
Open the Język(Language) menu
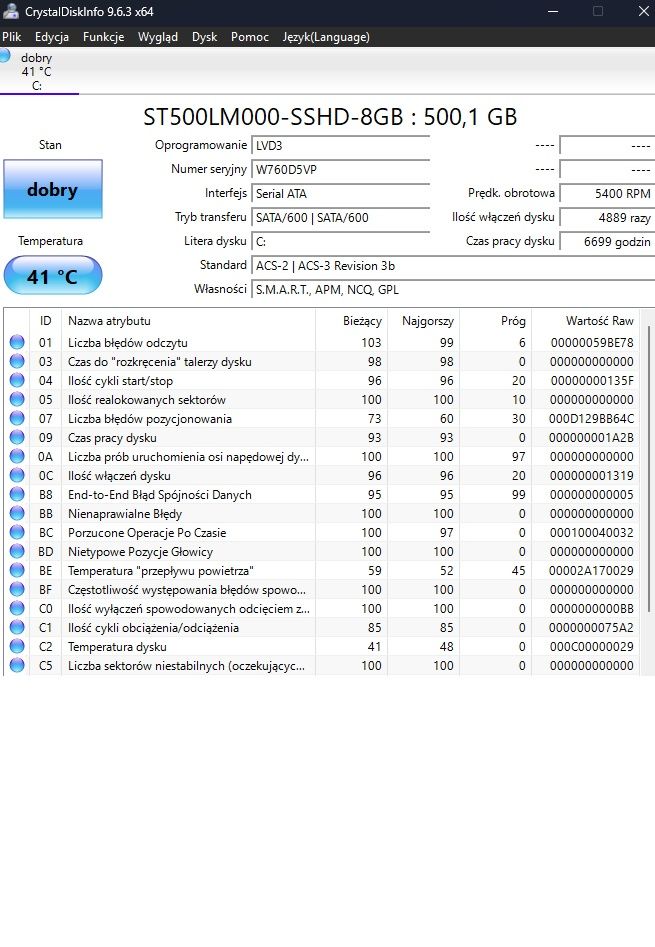pyautogui.click(x=326, y=37)
